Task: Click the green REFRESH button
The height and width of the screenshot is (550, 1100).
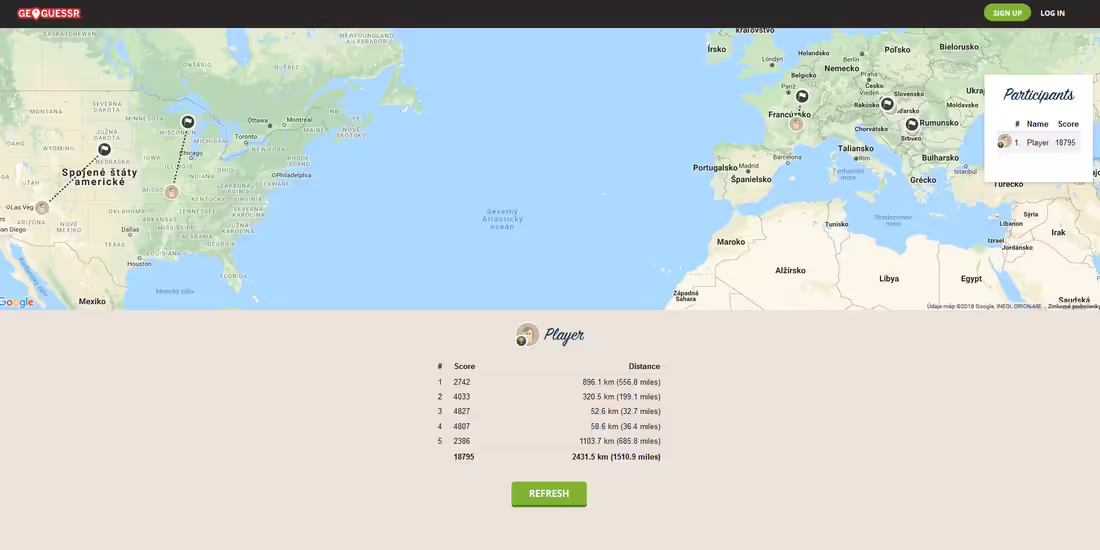Action: point(549,493)
